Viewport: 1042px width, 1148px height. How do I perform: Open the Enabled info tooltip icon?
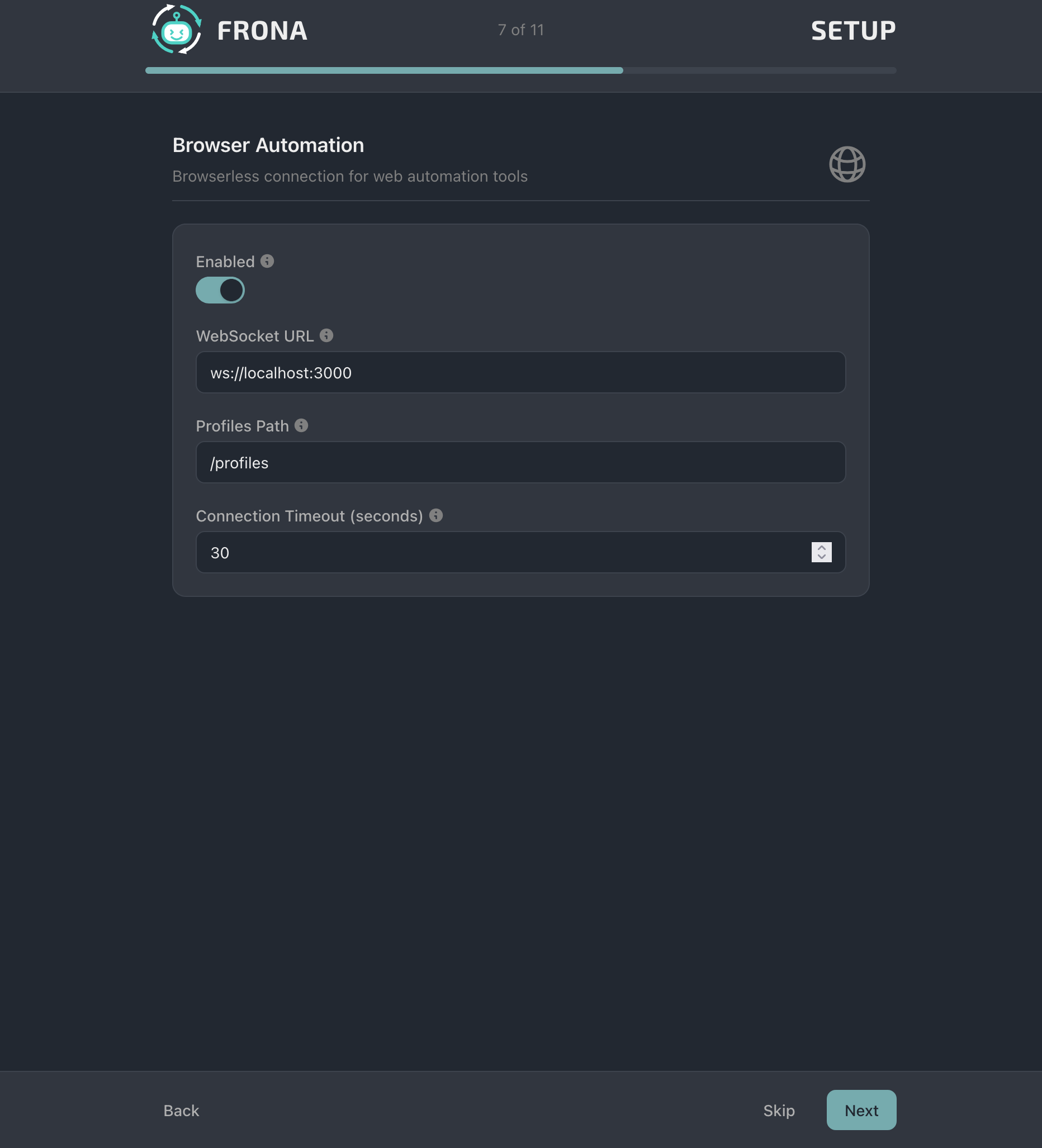(x=268, y=262)
